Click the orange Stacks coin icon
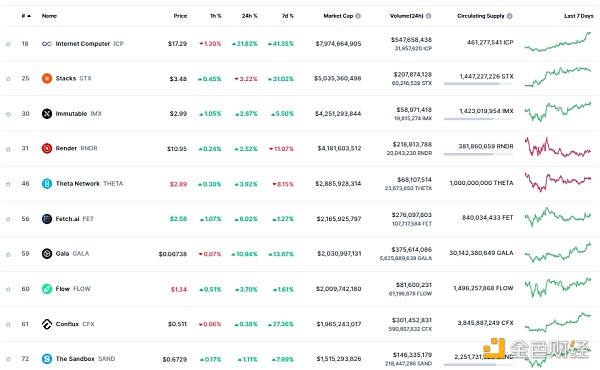 pos(47,78)
